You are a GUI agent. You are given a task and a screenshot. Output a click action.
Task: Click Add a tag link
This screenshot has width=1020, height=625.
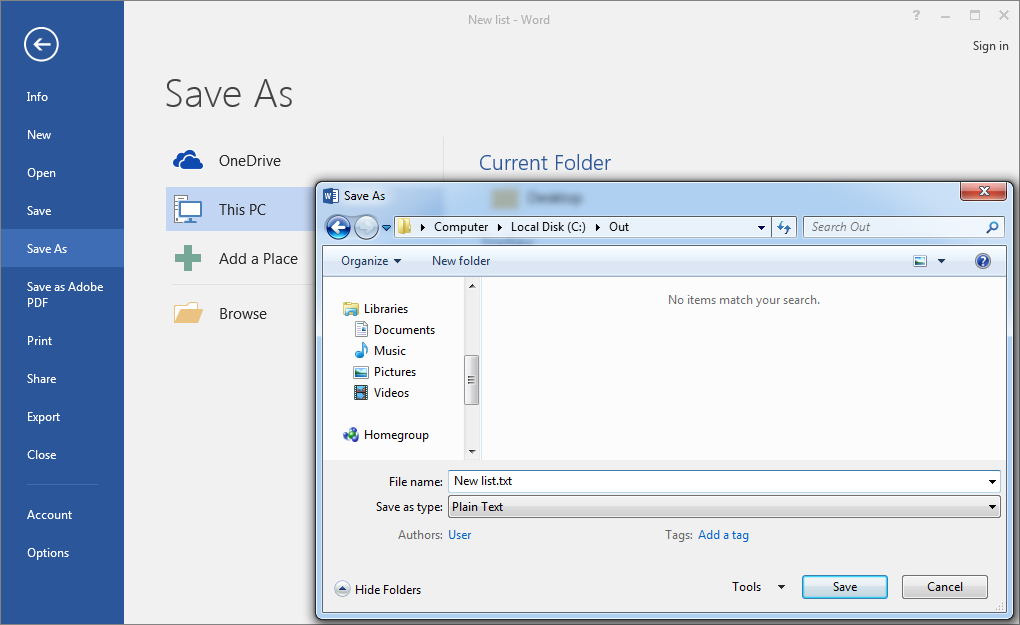tap(723, 535)
